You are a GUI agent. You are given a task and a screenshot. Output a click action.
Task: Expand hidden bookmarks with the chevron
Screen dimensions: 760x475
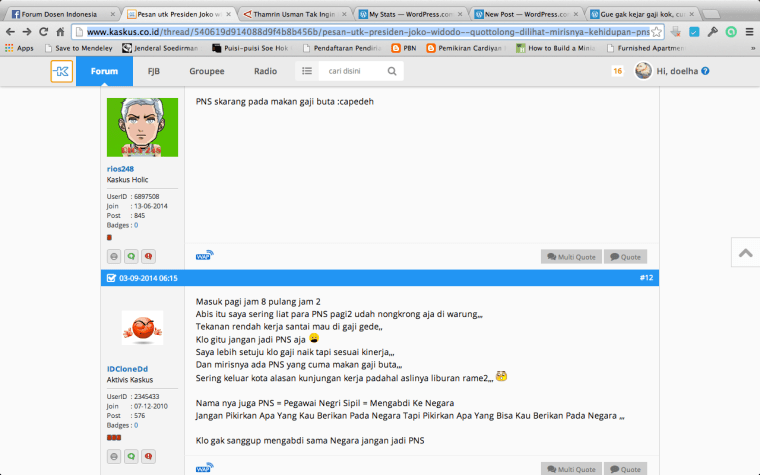point(753,48)
